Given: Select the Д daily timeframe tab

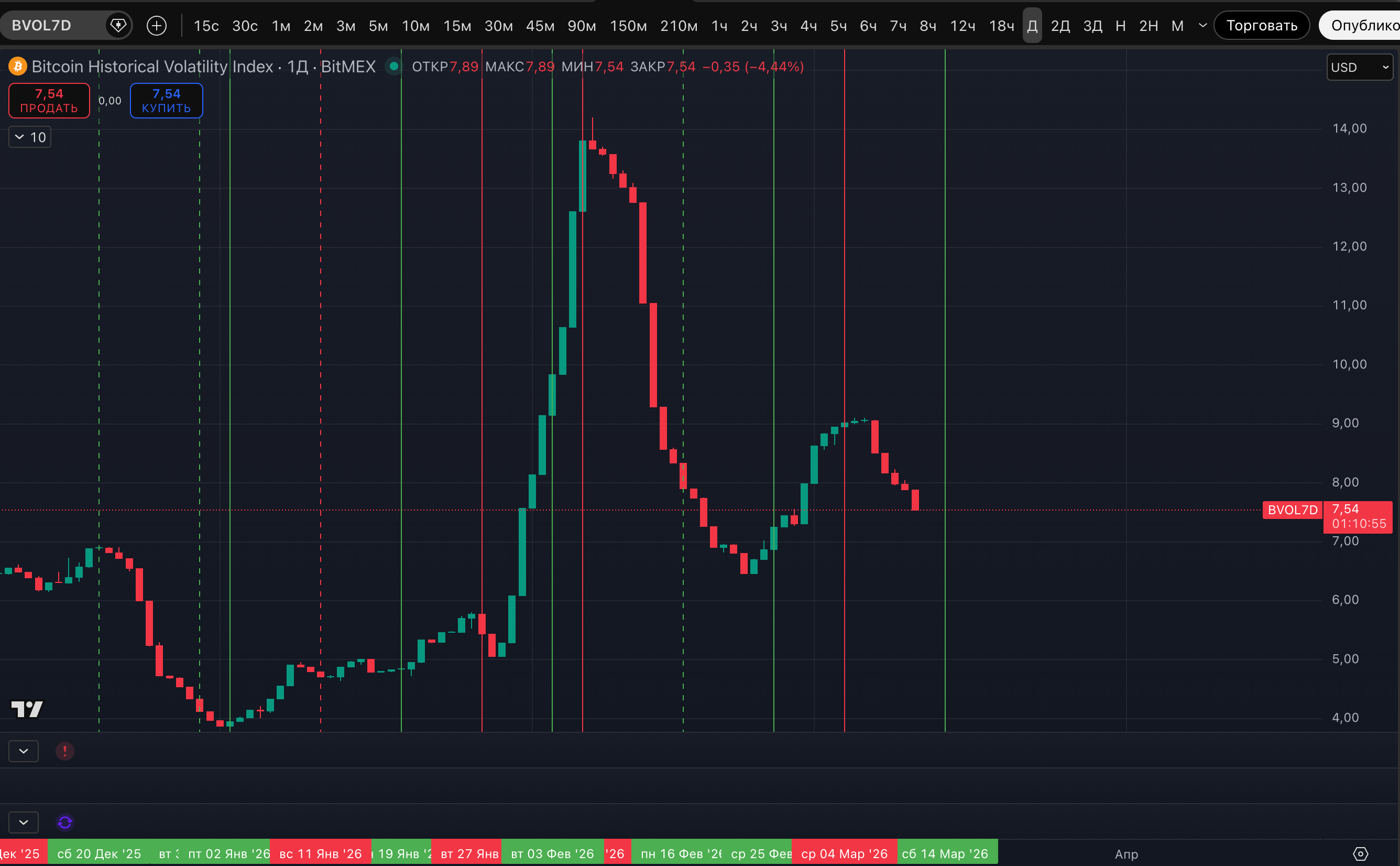Looking at the screenshot, I should point(1032,26).
